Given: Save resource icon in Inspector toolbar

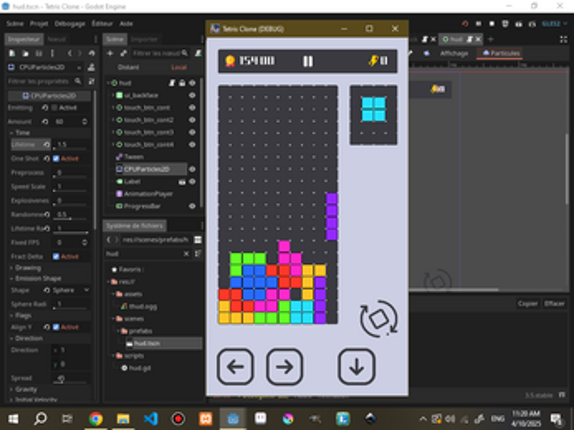Looking at the screenshot, I should [x=38, y=53].
